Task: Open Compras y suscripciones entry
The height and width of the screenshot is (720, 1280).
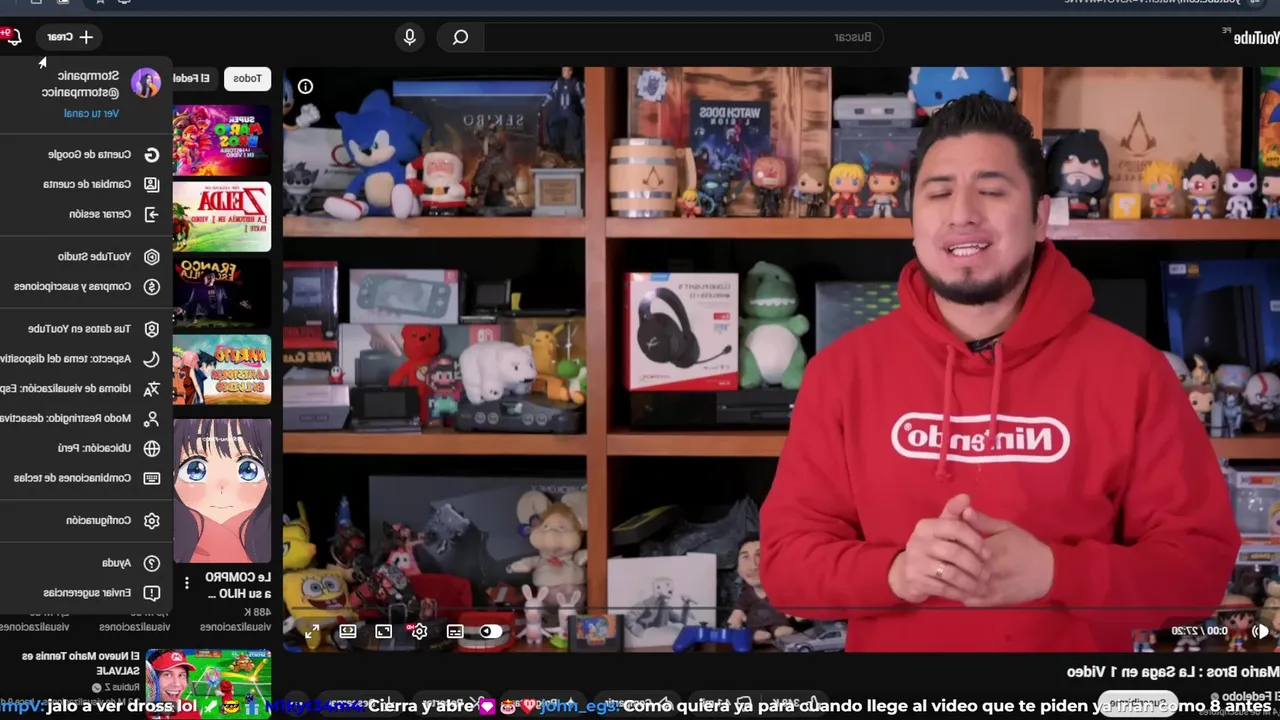Action: click(85, 286)
